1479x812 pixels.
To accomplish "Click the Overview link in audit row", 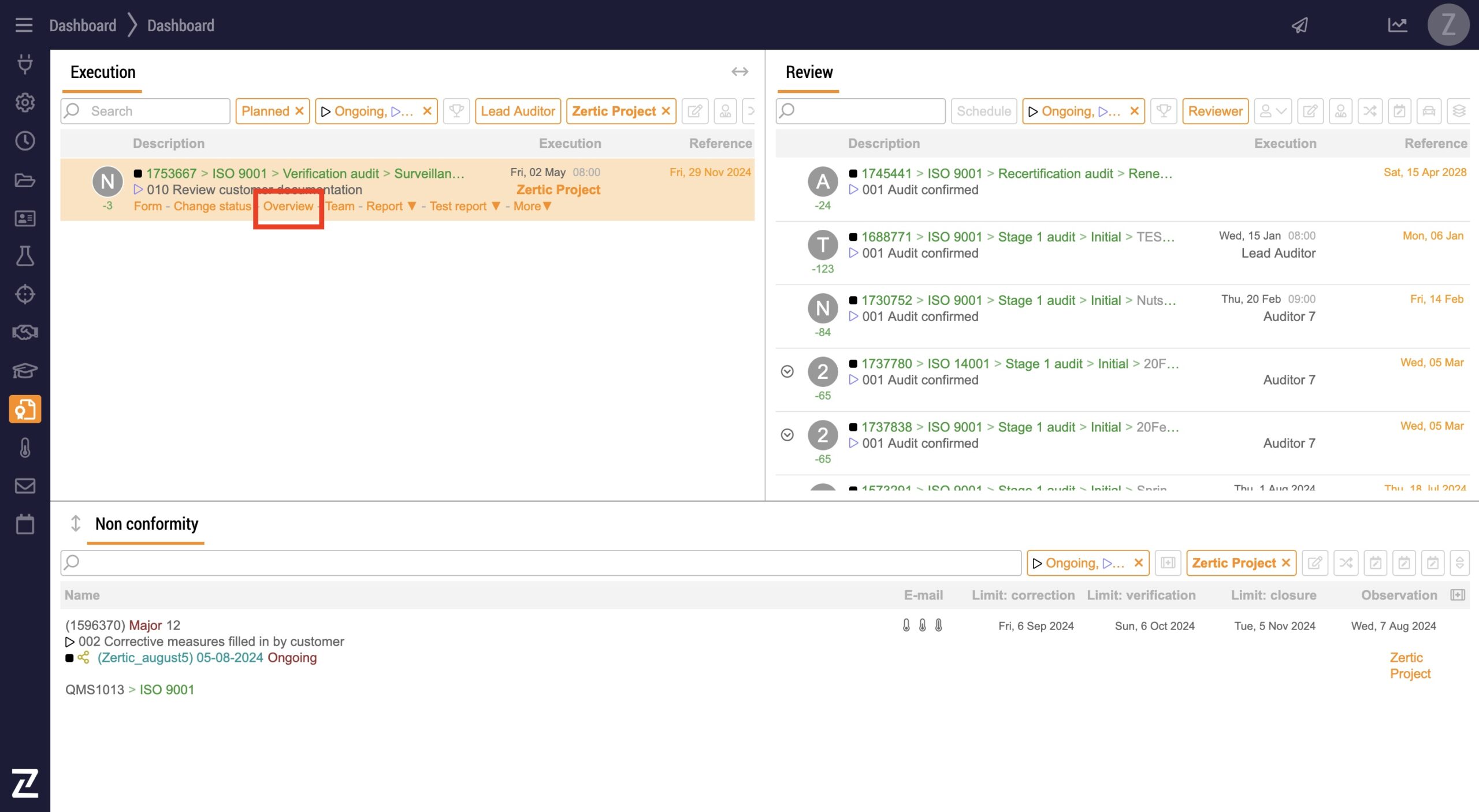I will pyautogui.click(x=288, y=206).
